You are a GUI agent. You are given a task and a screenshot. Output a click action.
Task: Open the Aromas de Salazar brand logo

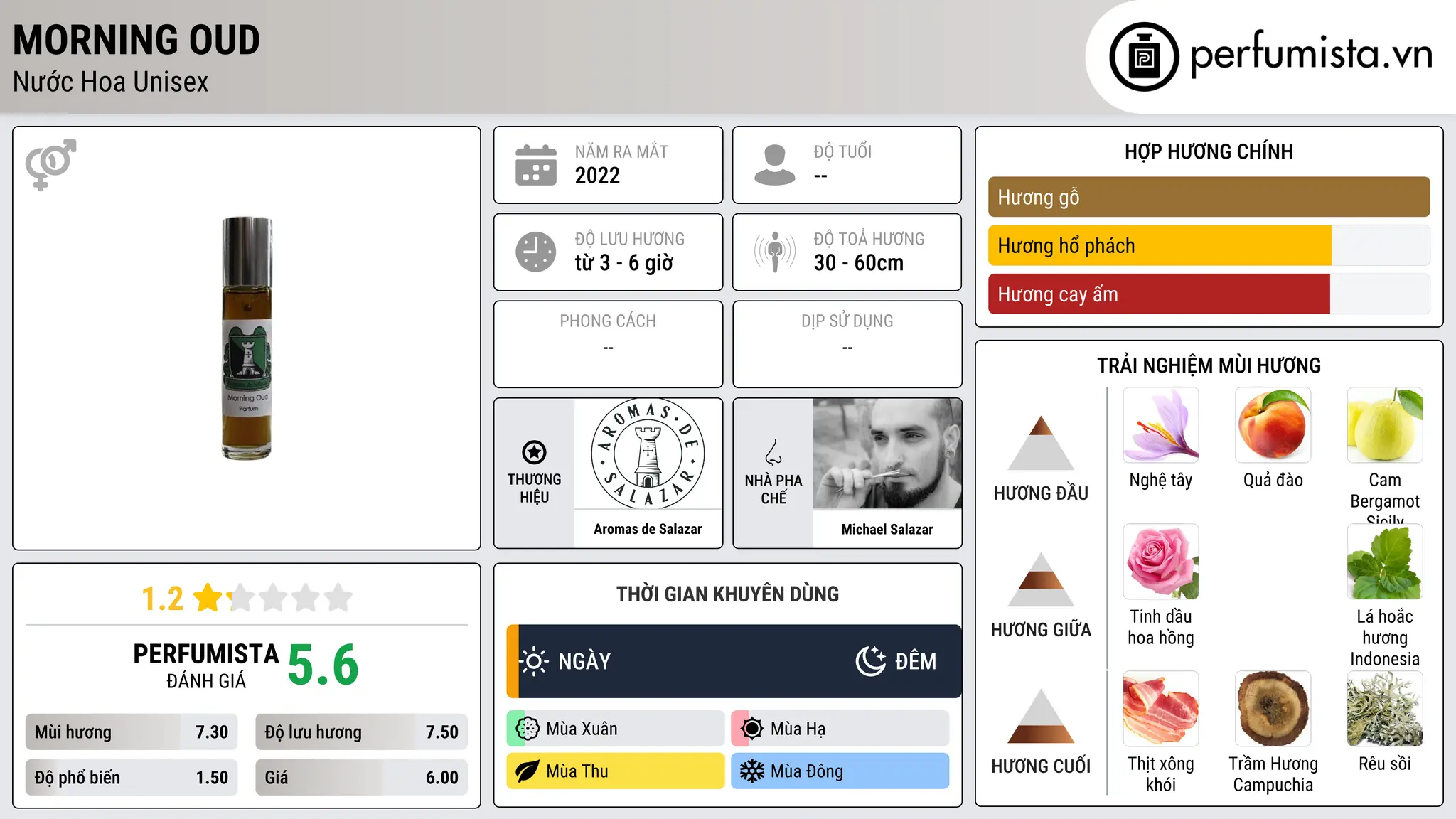coord(648,454)
